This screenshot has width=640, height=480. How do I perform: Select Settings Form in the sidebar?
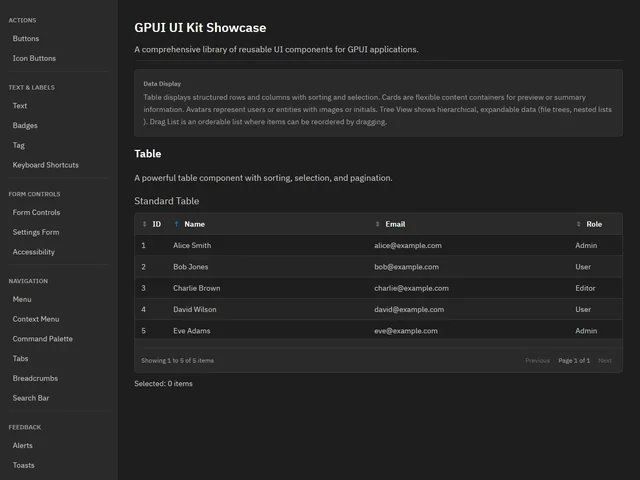point(36,232)
